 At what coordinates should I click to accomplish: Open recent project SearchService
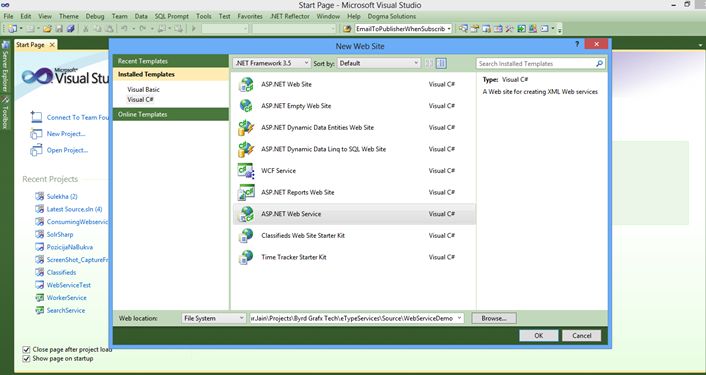click(66, 311)
